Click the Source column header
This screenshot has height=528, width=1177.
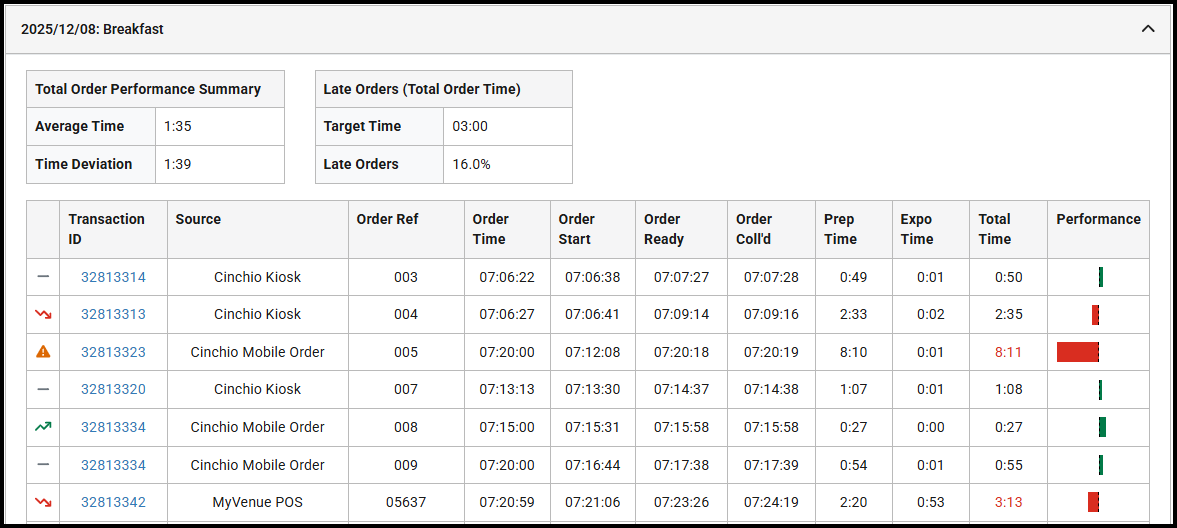coord(198,219)
